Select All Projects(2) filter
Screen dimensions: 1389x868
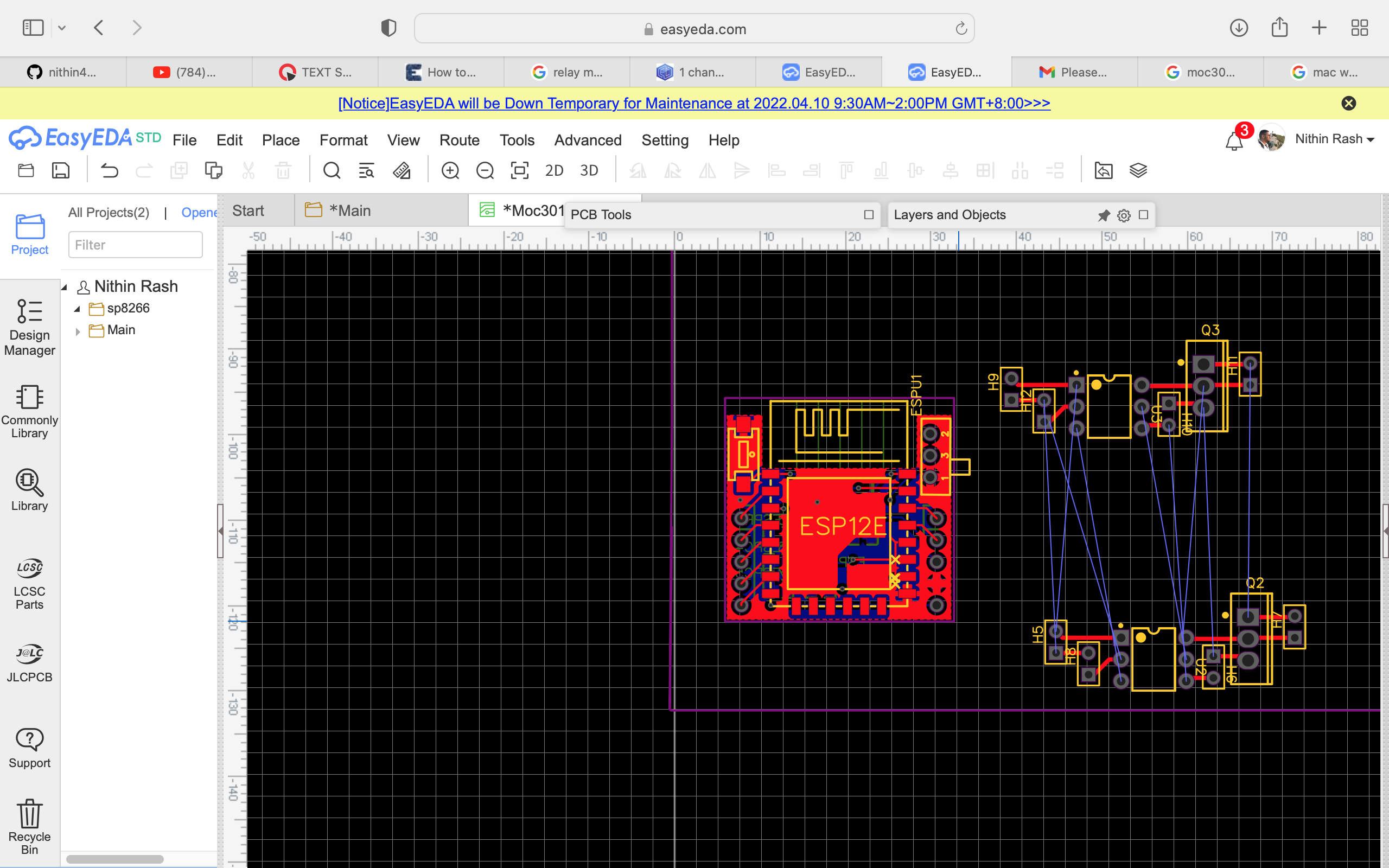[109, 213]
